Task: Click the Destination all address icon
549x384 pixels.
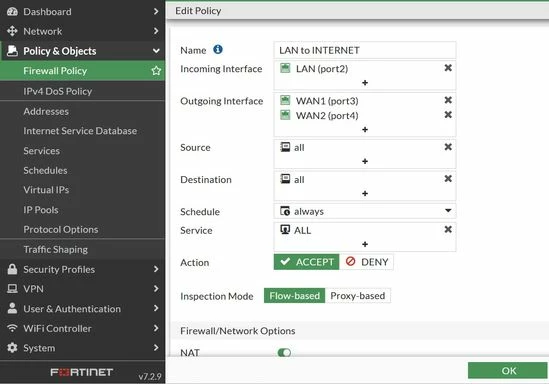Action: click(x=285, y=179)
